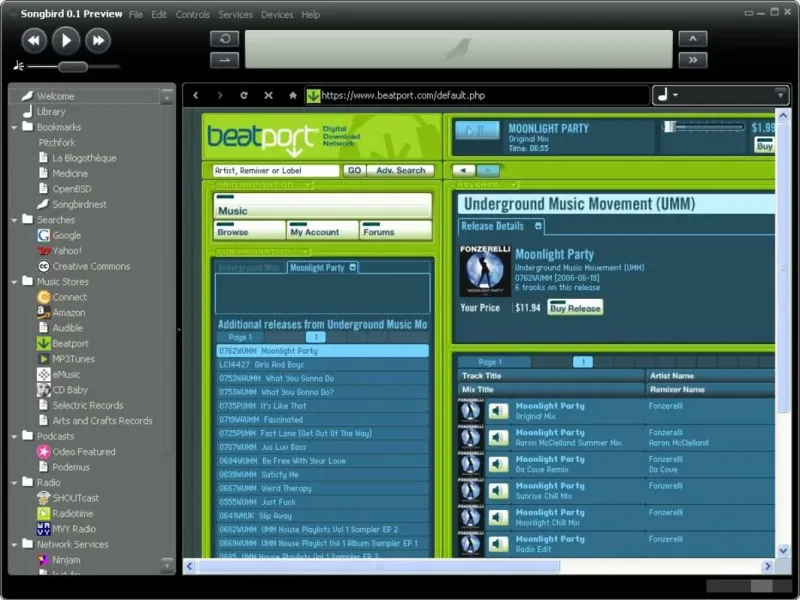Viewport: 800px width, 600px height.
Task: Open the music note search dropdown
Action: pos(668,95)
